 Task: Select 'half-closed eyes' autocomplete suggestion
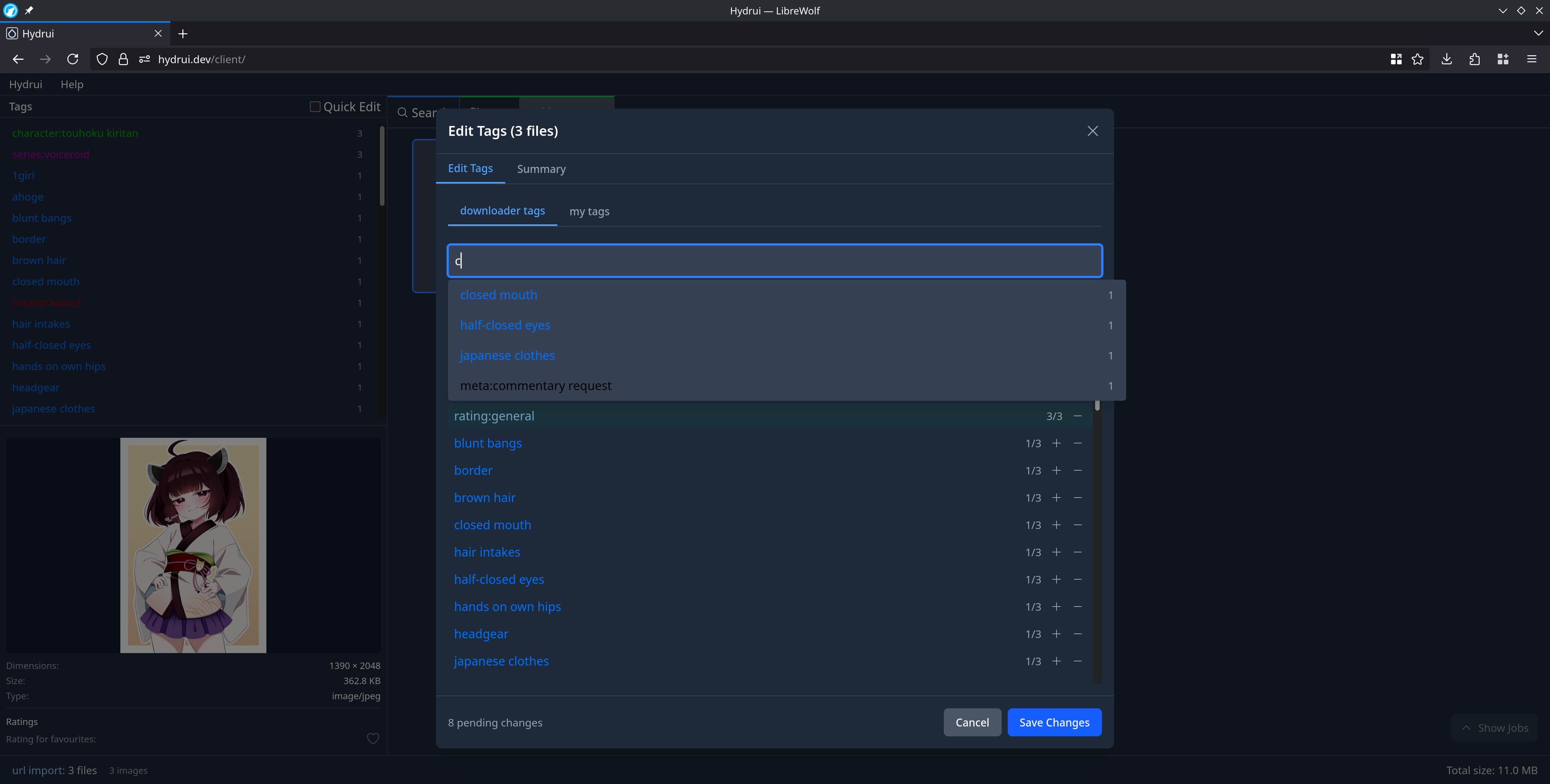(x=505, y=325)
